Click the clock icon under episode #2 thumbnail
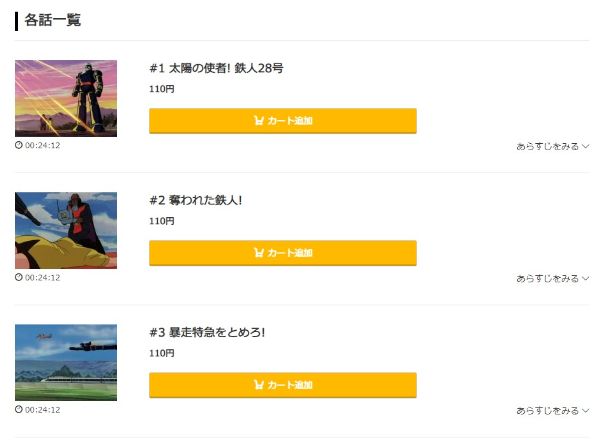Image resolution: width=600 pixels, height=441 pixels. click(19, 277)
